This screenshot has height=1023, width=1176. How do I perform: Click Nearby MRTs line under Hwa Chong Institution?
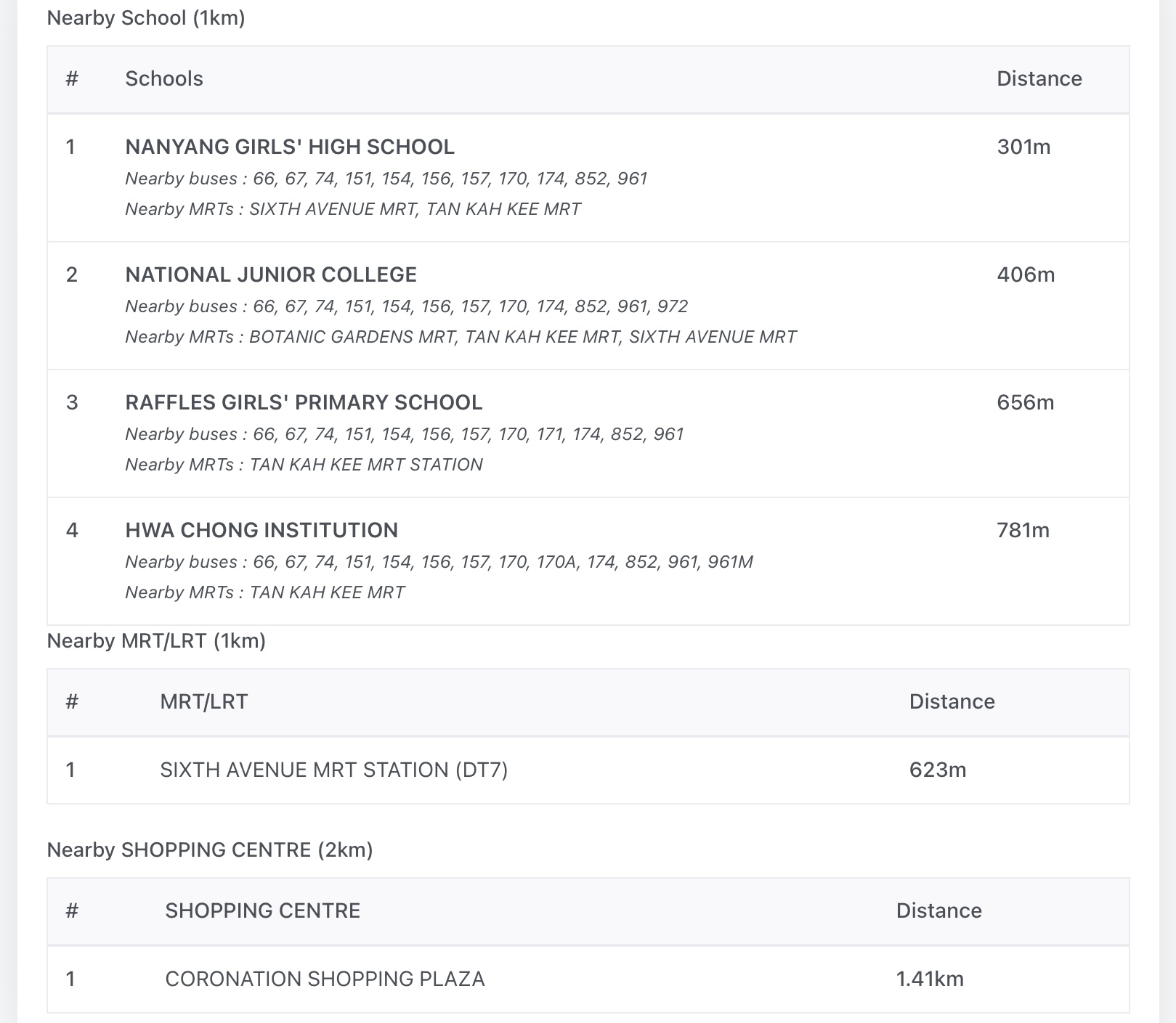point(265,592)
